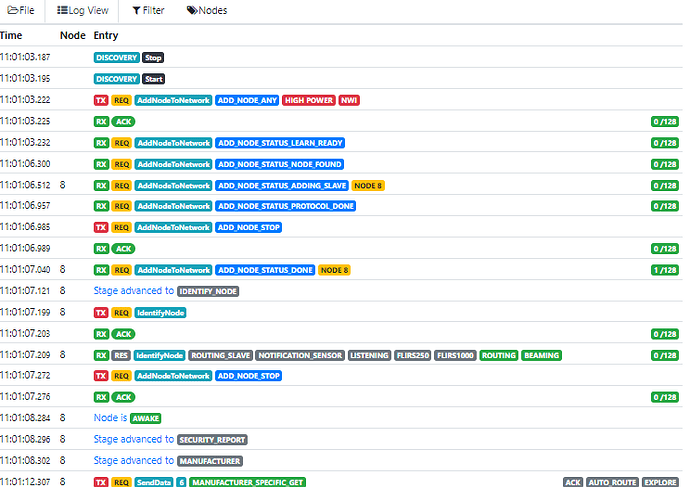
Task: Click the BEAMING badge
Action: pyautogui.click(x=541, y=355)
